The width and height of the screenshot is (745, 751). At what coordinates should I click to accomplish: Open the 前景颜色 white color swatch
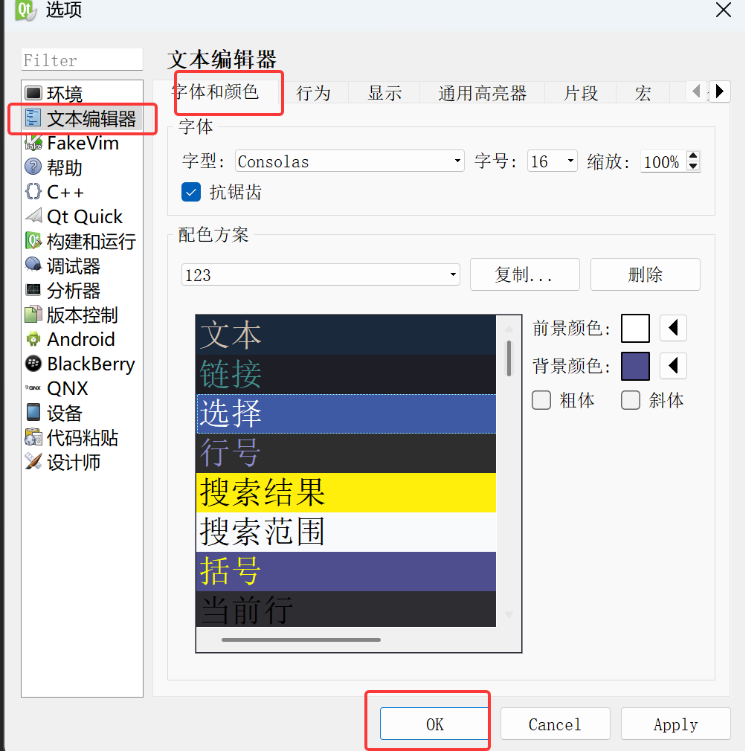point(635,328)
